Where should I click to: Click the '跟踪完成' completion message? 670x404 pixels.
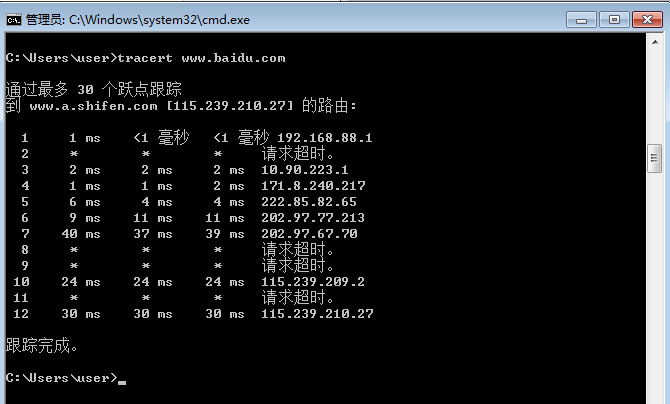[41, 346]
